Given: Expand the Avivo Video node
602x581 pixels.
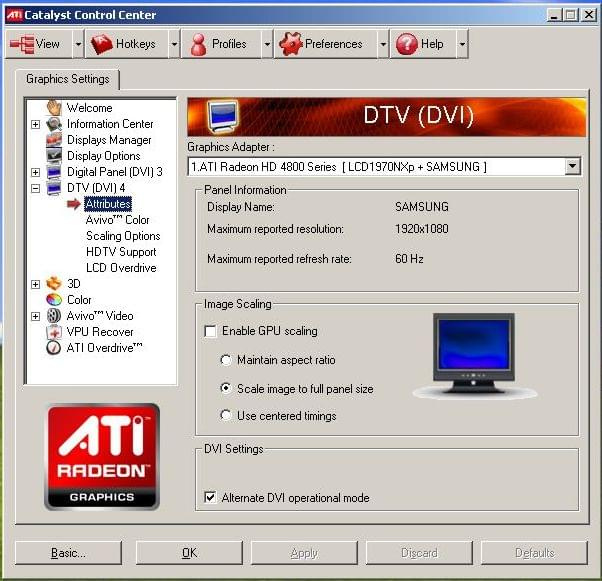Looking at the screenshot, I should pyautogui.click(x=35, y=316).
